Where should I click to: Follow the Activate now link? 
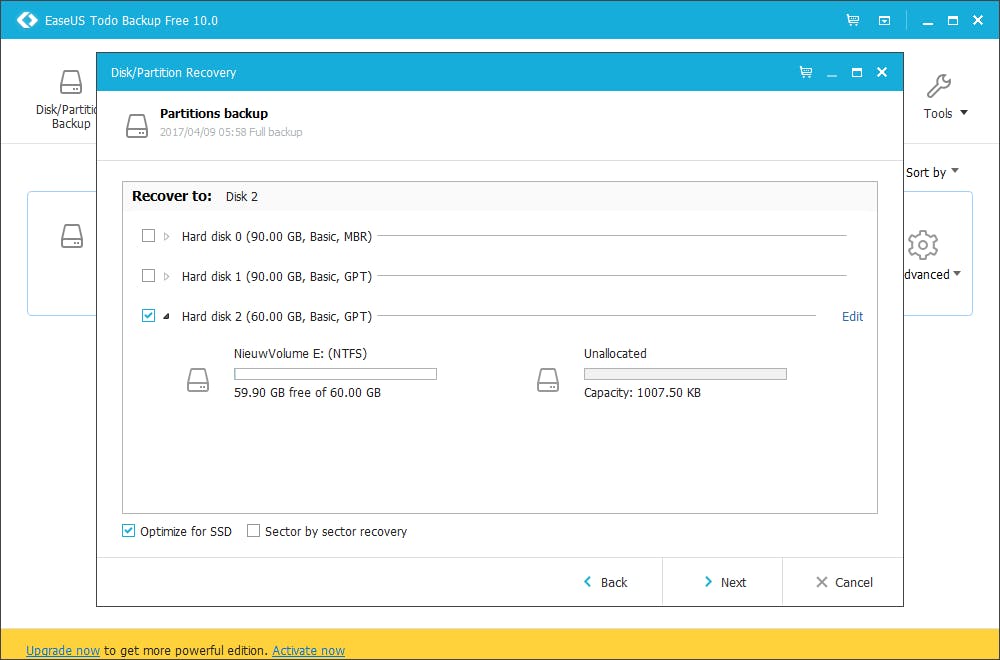(309, 650)
